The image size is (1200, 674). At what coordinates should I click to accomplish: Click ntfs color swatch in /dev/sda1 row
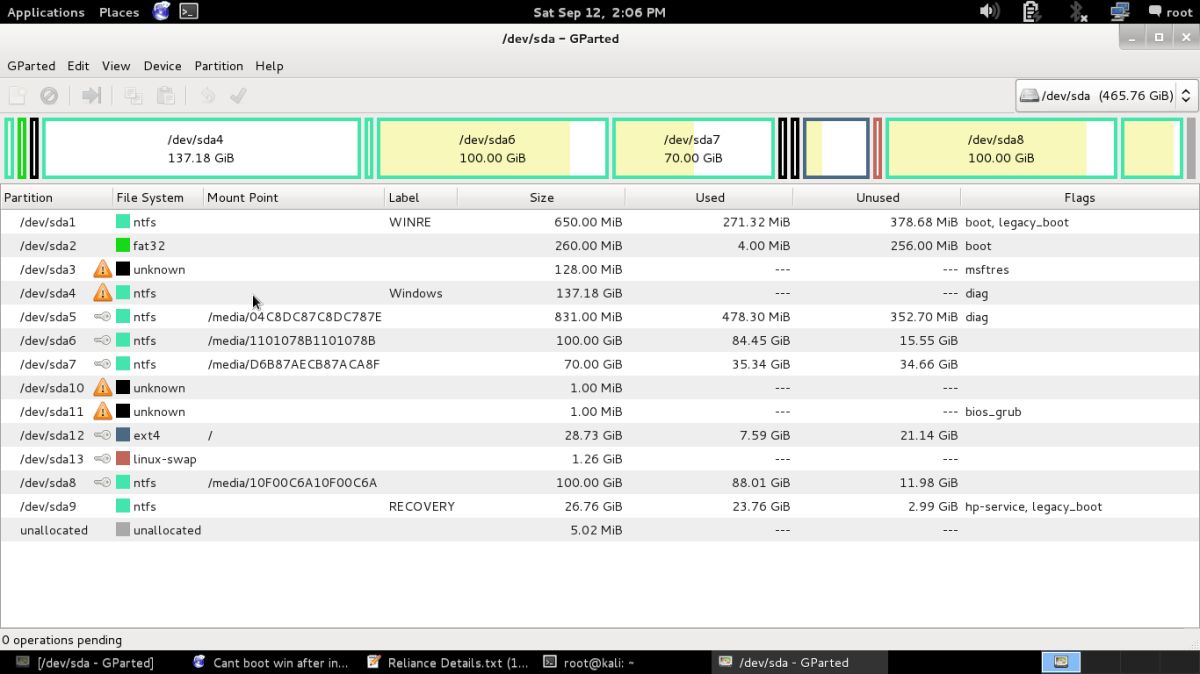123,222
